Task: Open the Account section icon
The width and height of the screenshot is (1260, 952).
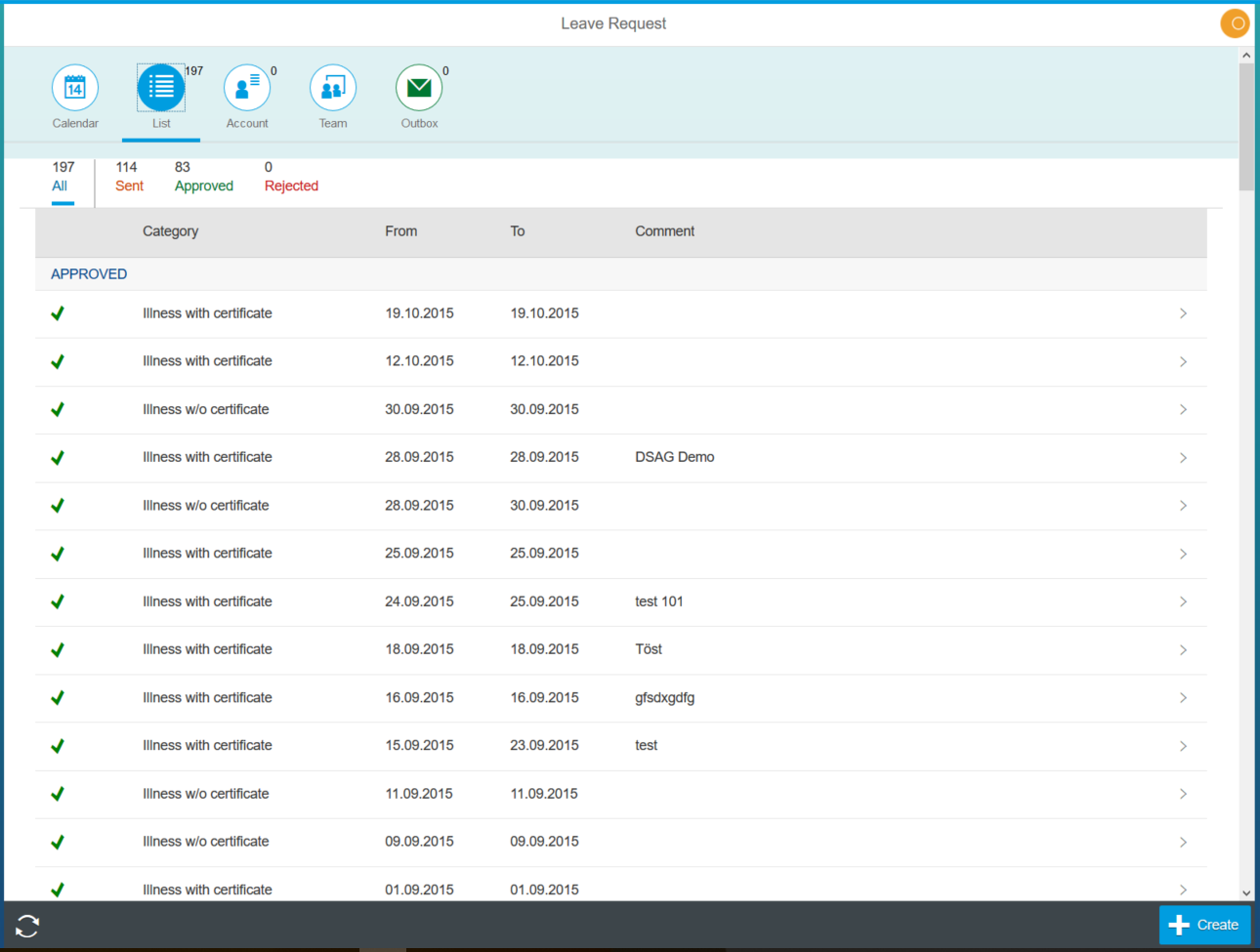Action: point(246,87)
